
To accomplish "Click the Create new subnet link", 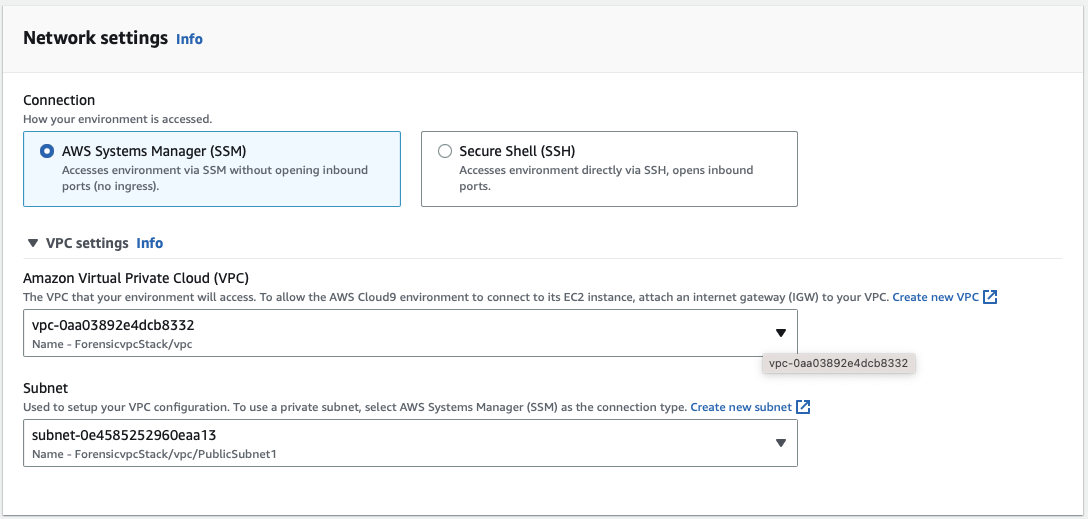I will (741, 407).
